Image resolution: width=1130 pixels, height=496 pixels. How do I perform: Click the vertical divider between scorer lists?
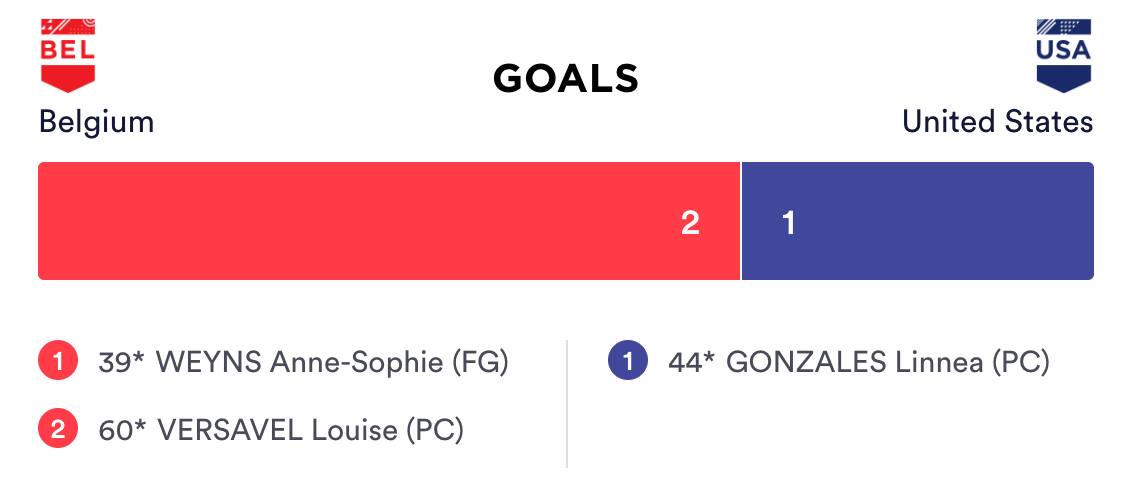pyautogui.click(x=567, y=404)
